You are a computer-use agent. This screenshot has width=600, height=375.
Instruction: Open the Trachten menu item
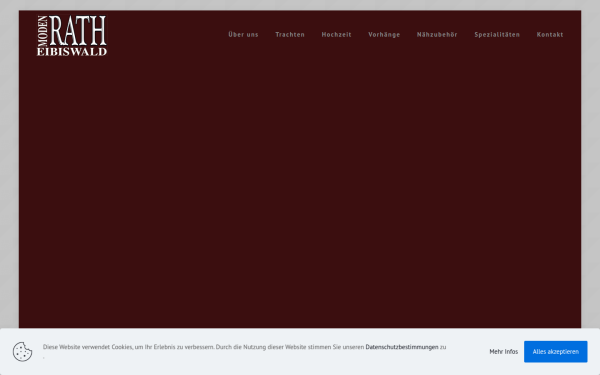coord(290,34)
